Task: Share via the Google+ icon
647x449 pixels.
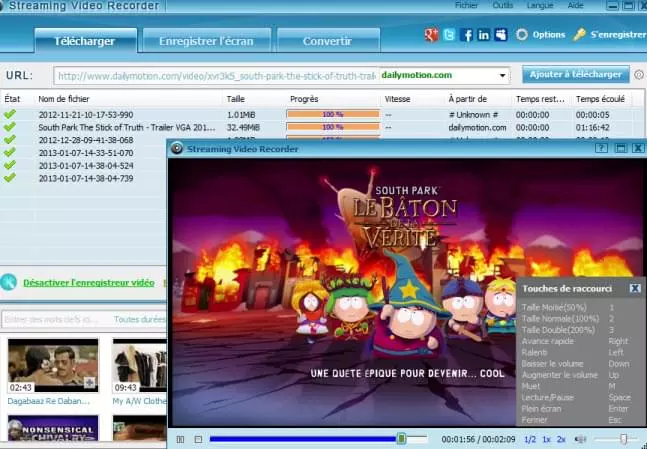Action: (x=431, y=35)
